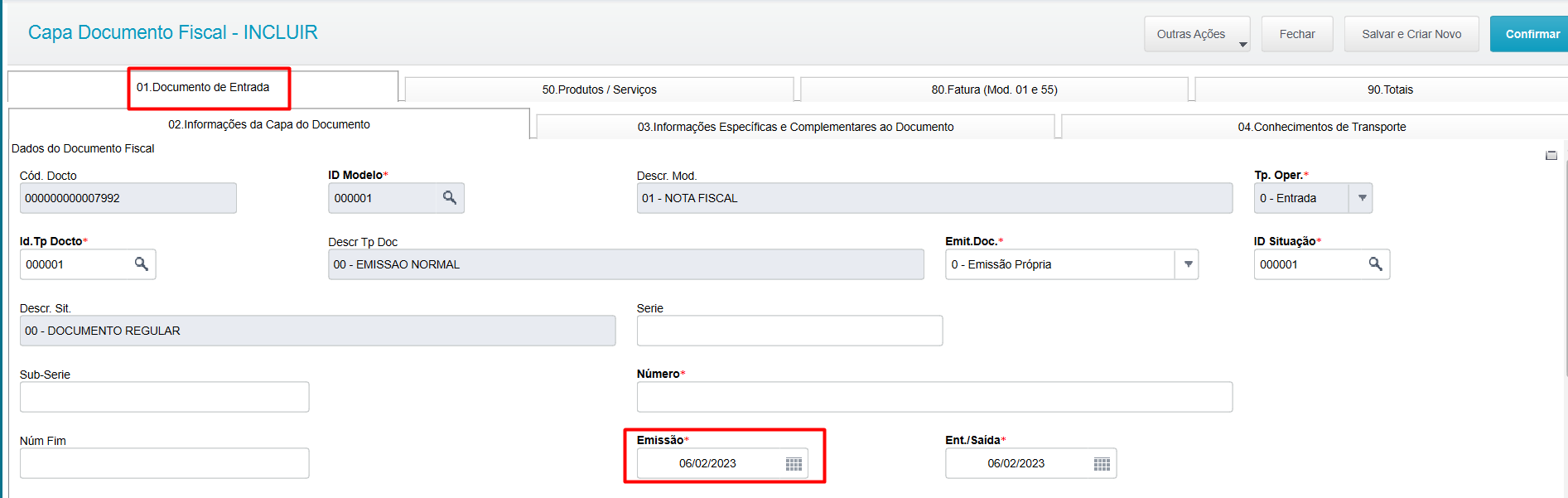Image resolution: width=1568 pixels, height=498 pixels.
Task: Open the Emissão calendar picker
Action: (794, 464)
